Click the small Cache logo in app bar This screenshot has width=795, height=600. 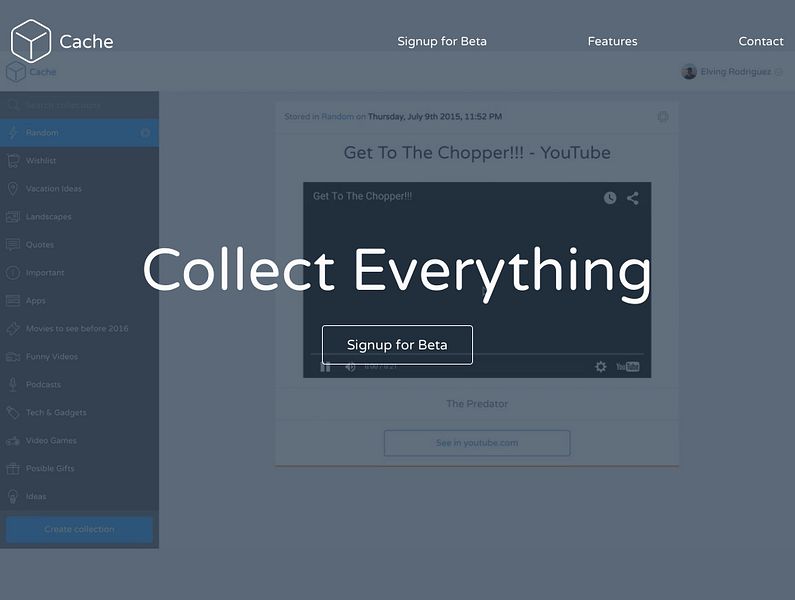(31, 72)
